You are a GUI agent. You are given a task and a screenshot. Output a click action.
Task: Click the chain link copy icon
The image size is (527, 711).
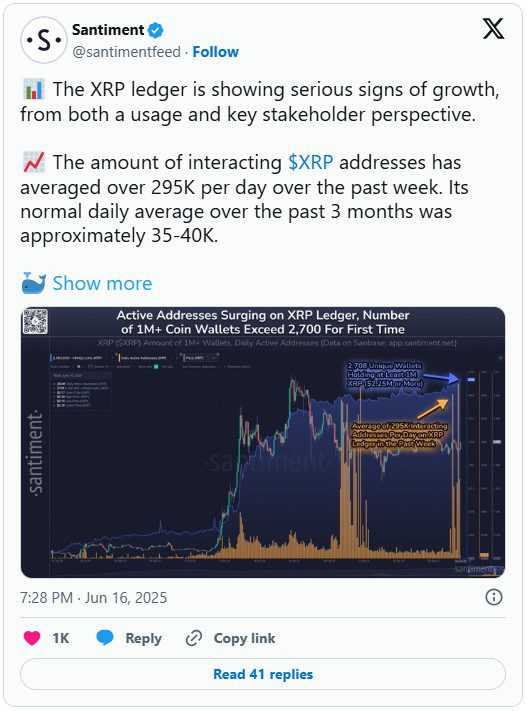pos(194,638)
